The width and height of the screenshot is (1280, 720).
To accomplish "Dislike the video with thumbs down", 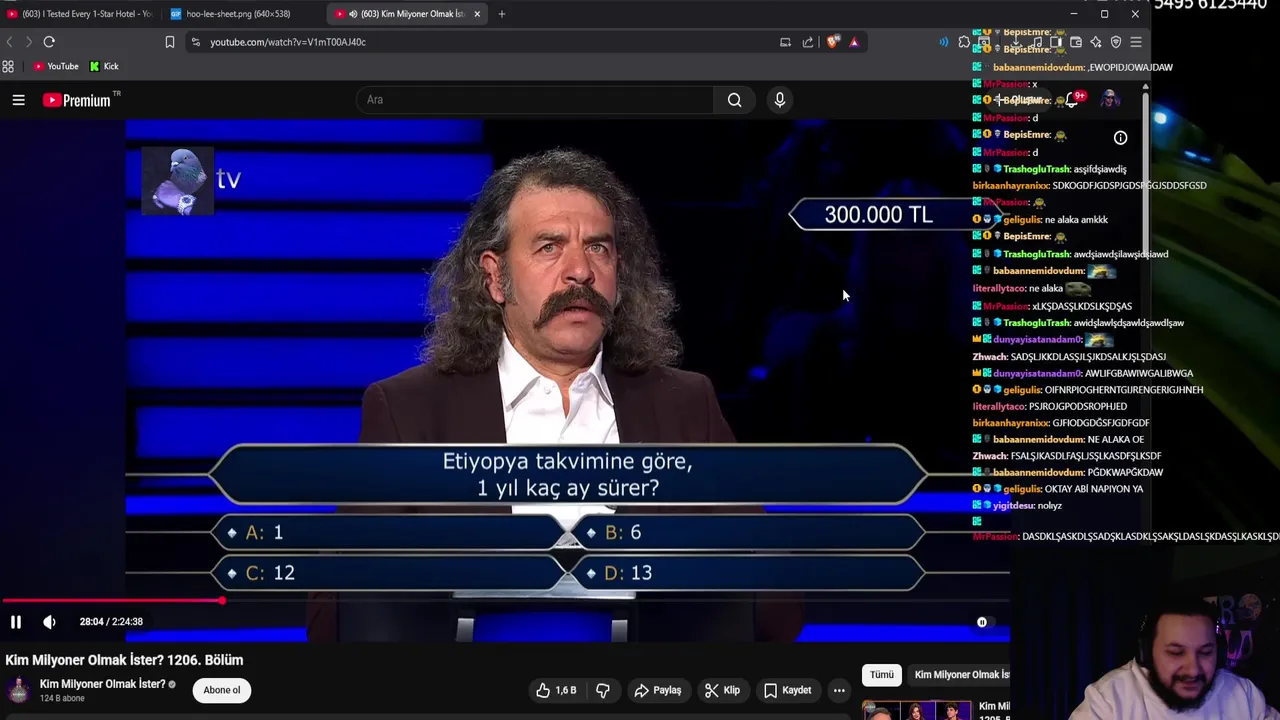I will pos(603,690).
